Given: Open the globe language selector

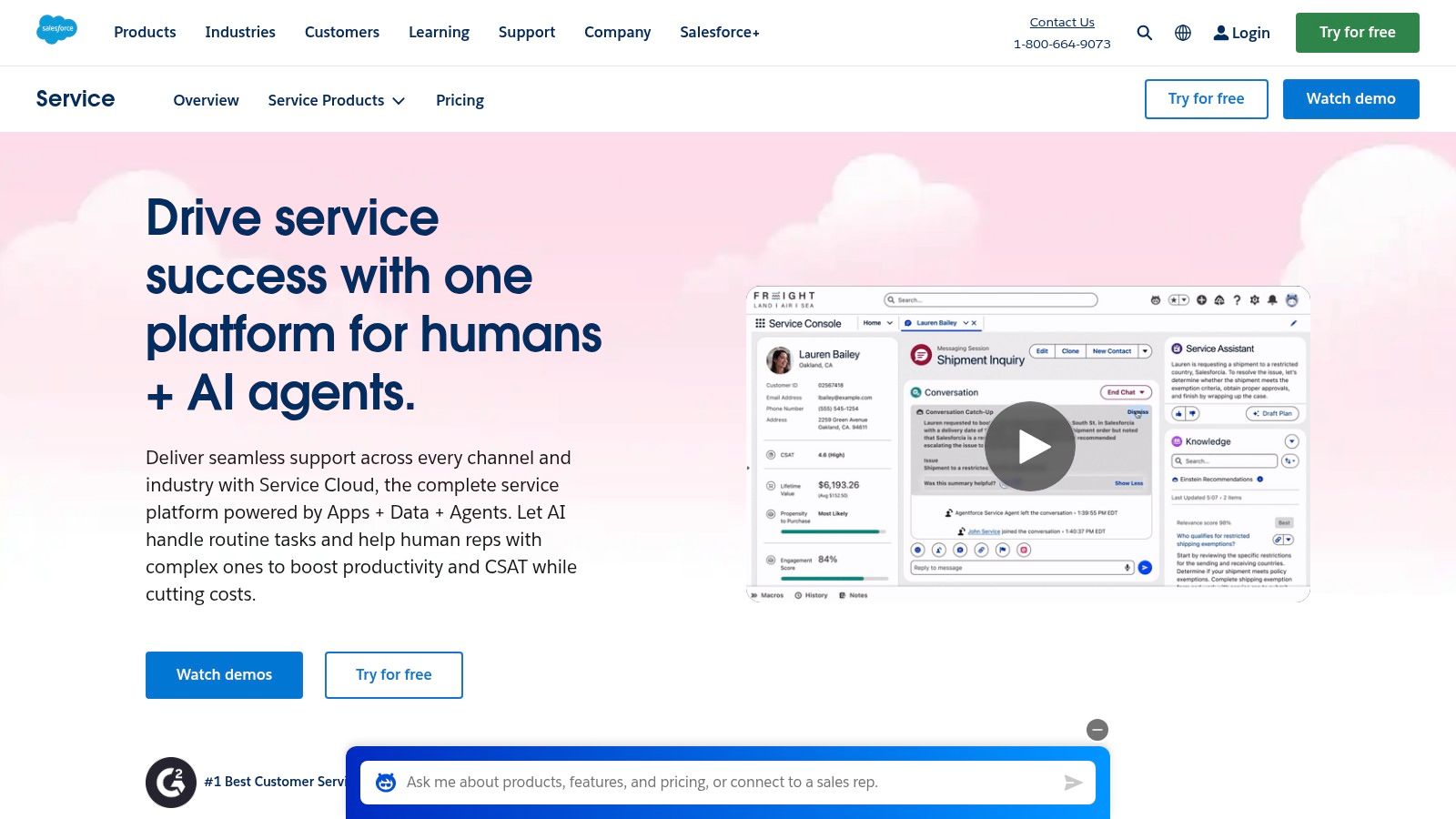Looking at the screenshot, I should (1183, 33).
